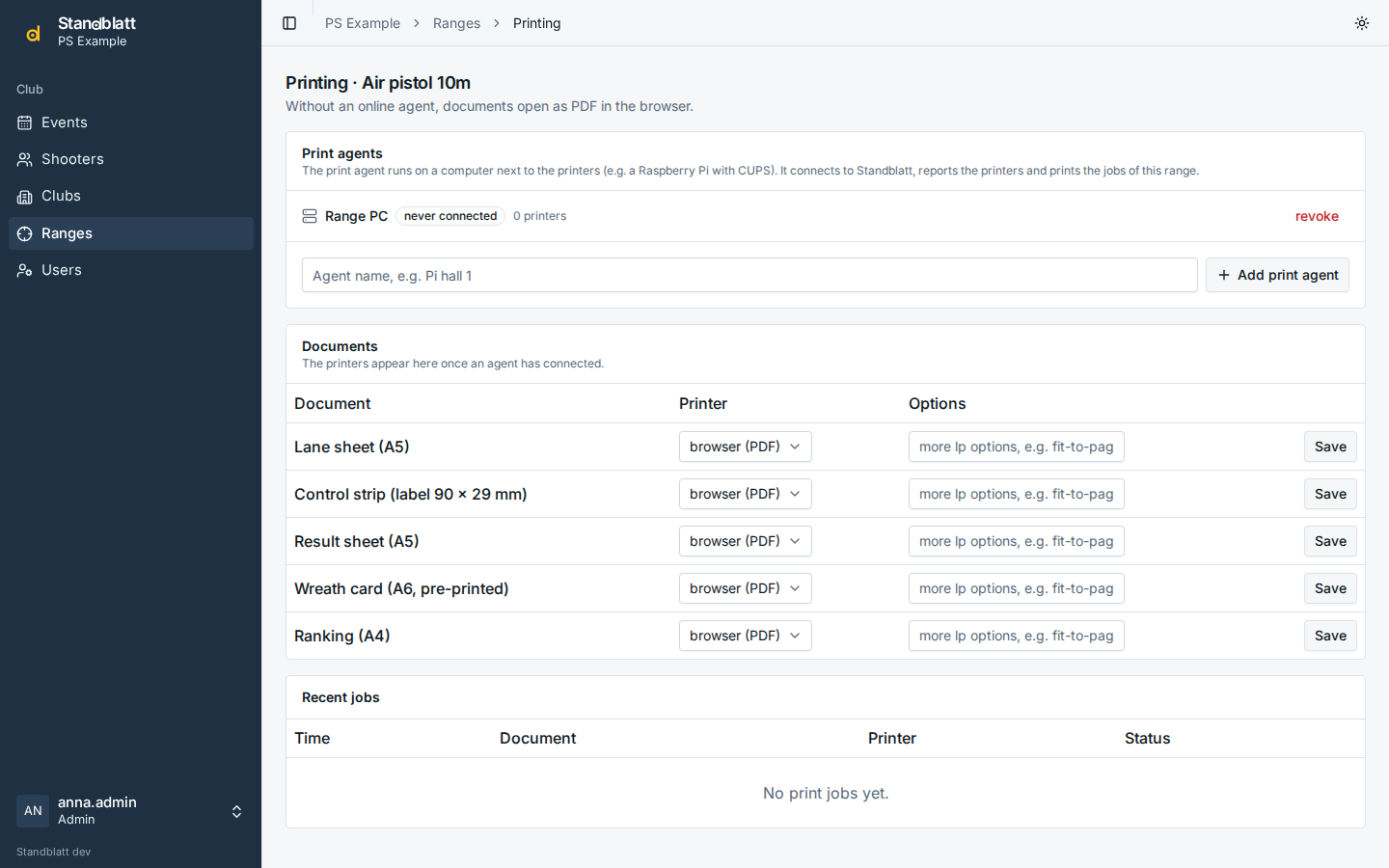Revoke the Range PC agent
Image resolution: width=1389 pixels, height=868 pixels.
1317,216
